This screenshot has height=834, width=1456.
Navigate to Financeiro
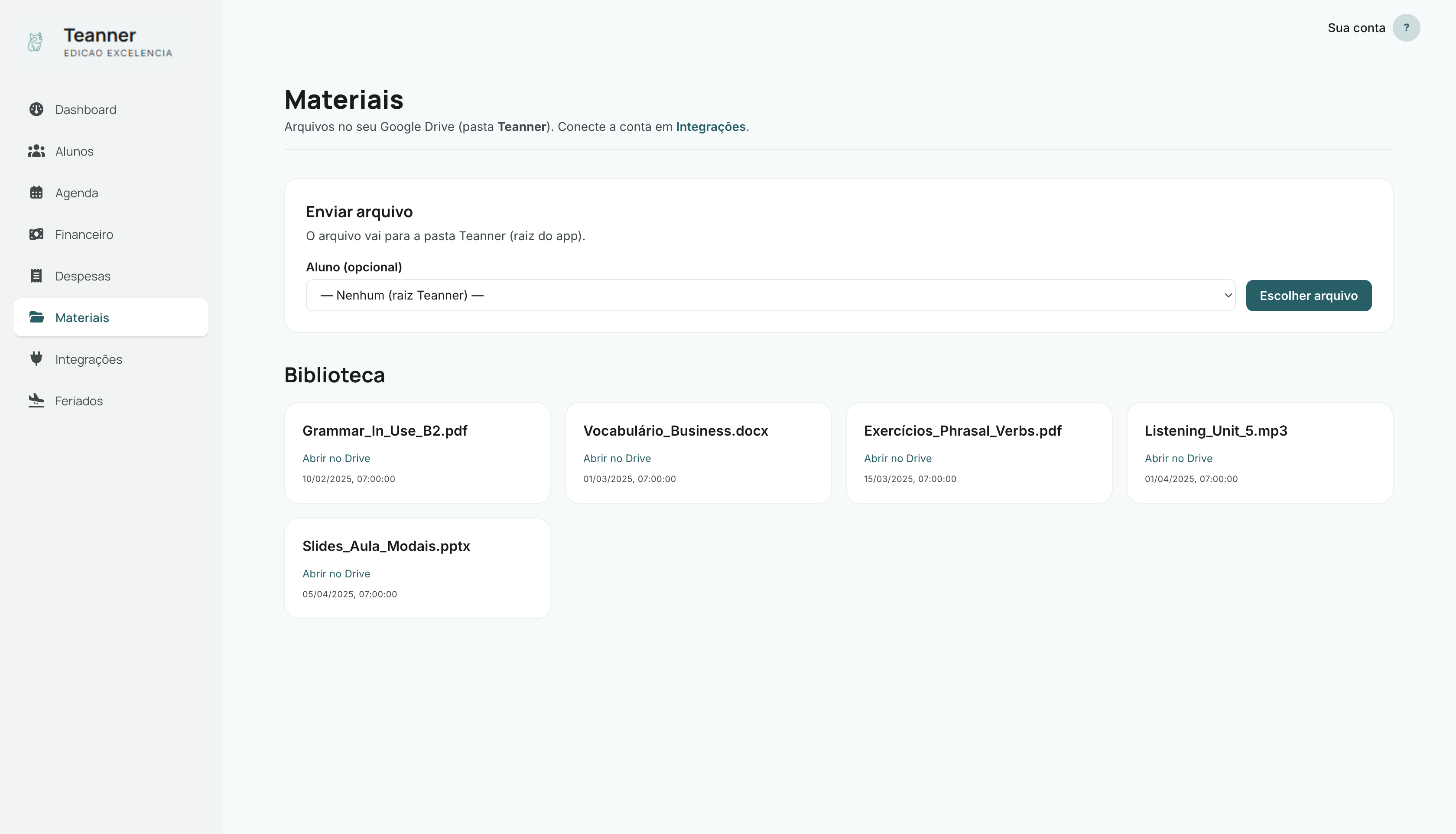[110, 234]
